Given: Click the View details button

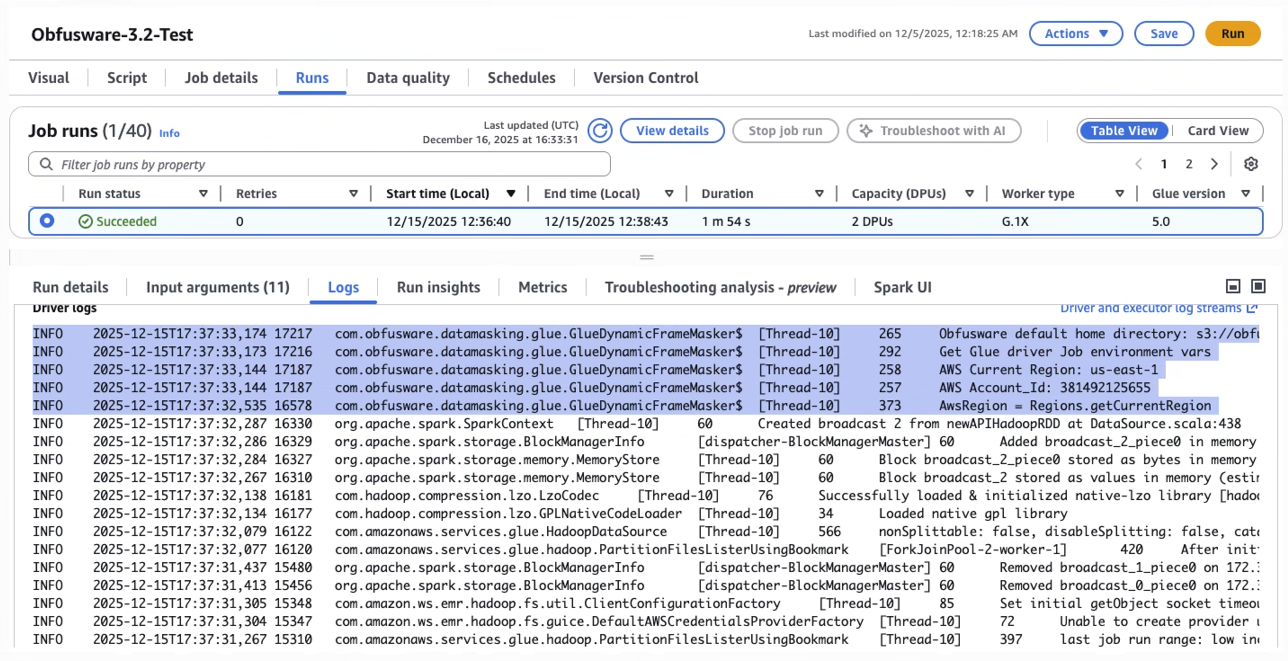Looking at the screenshot, I should click(672, 131).
